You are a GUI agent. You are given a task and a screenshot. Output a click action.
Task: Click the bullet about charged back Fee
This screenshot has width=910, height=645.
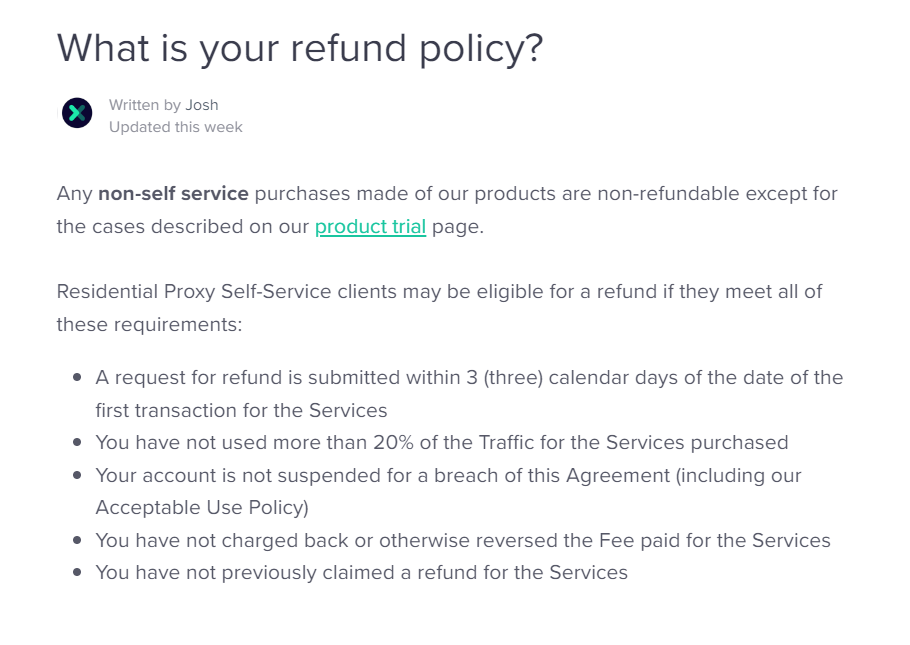click(463, 540)
